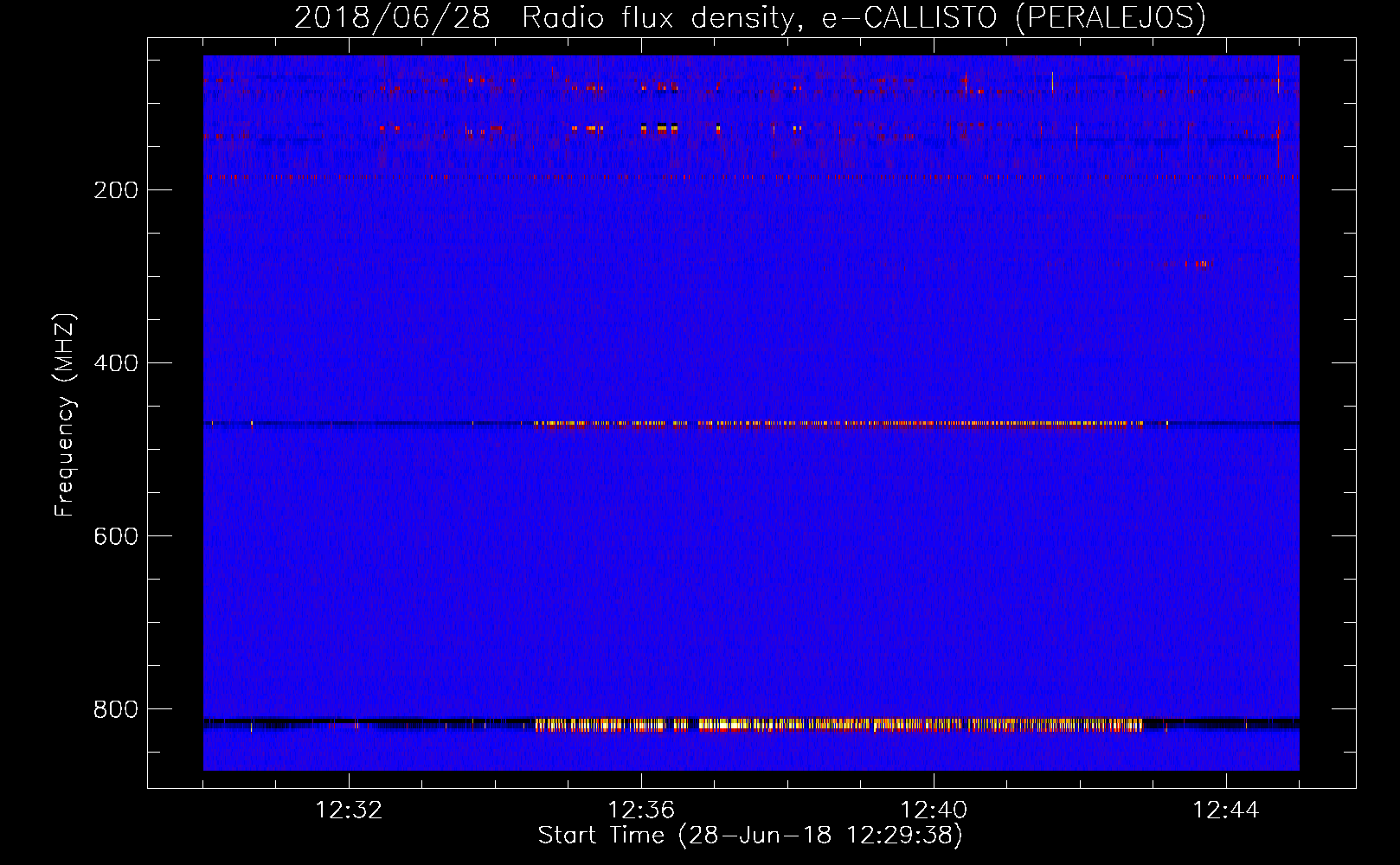
Task: Select the 400 frequency tick label
Action: [116, 363]
